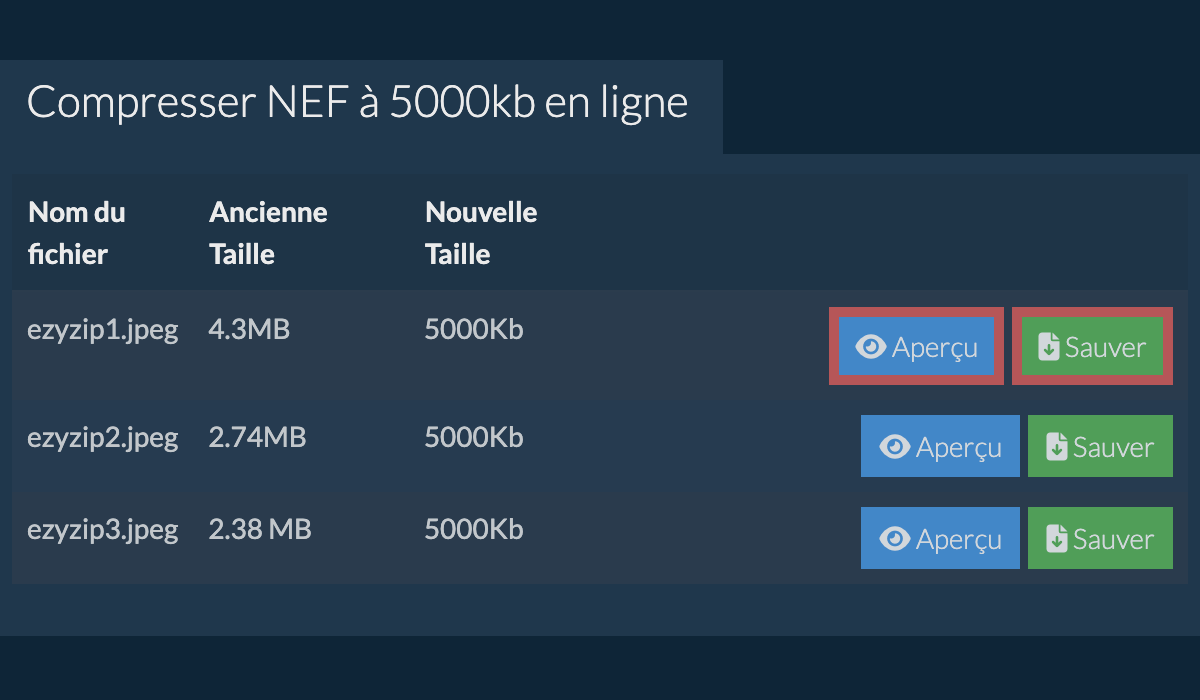This screenshot has height=700, width=1200.
Task: Click the 5000Kb new size for ezyzip1.jpeg
Action: pyautogui.click(x=474, y=330)
